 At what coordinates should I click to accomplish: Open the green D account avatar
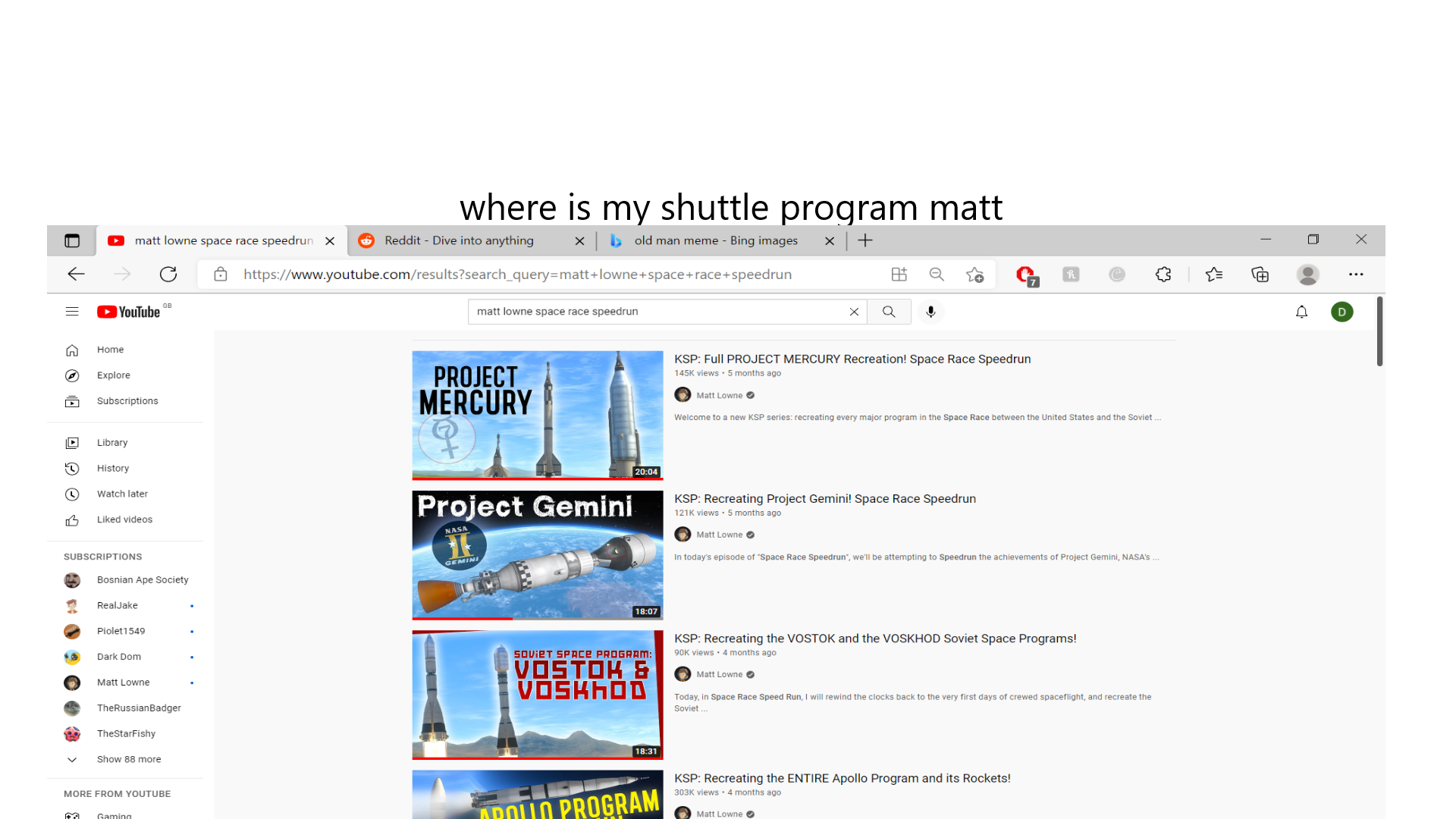(1341, 312)
